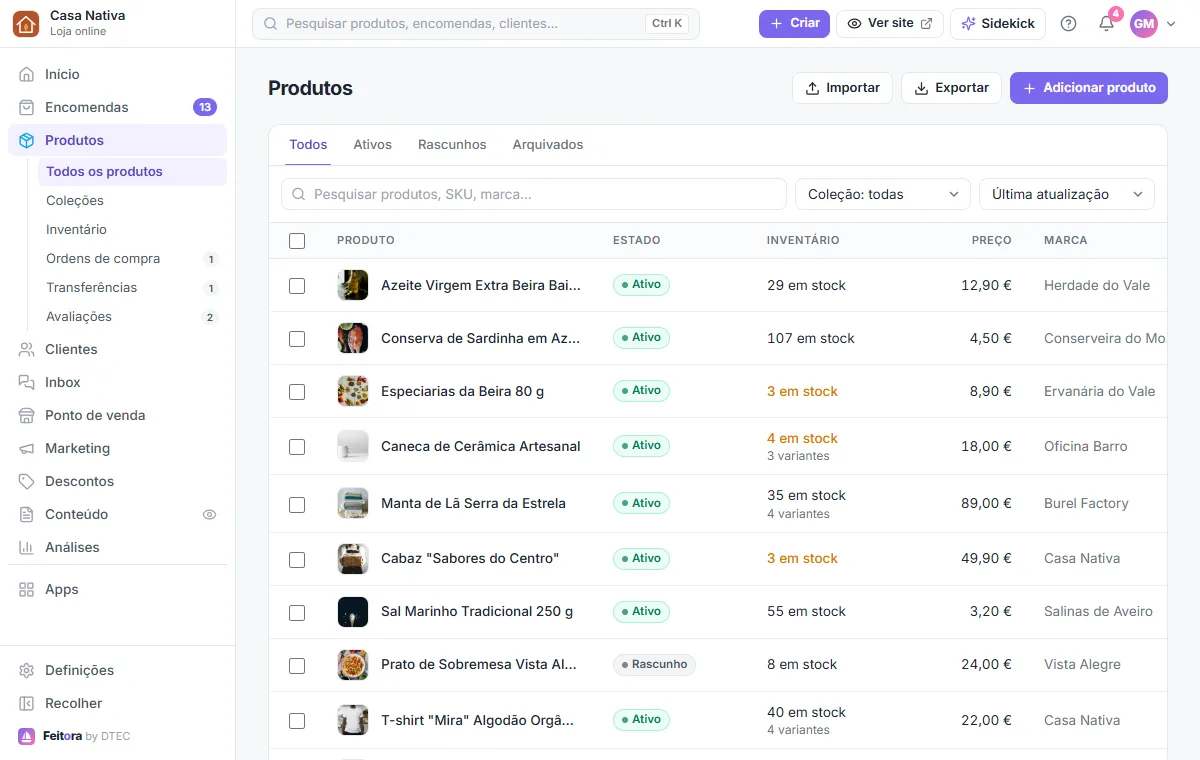1200x760 pixels.
Task: Click the PREÇO column header
Action: tap(992, 240)
